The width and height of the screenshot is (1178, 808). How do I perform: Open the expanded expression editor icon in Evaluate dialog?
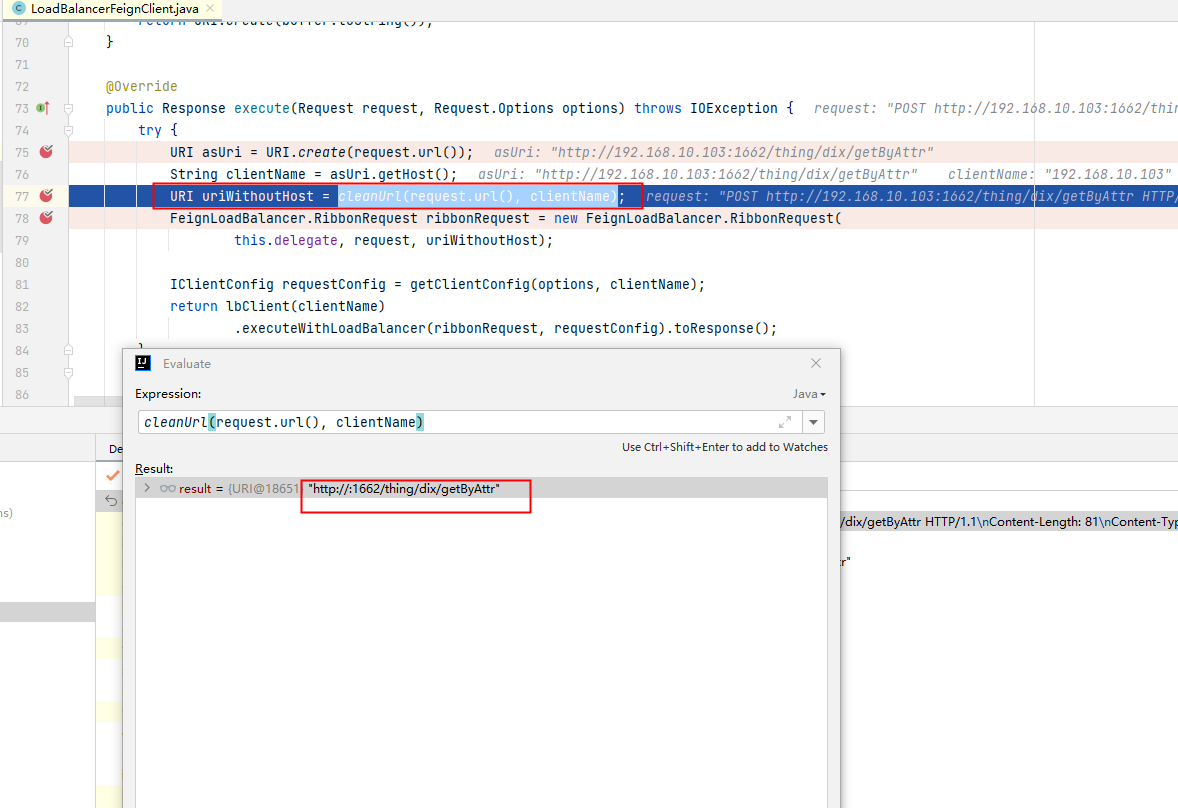pos(786,422)
